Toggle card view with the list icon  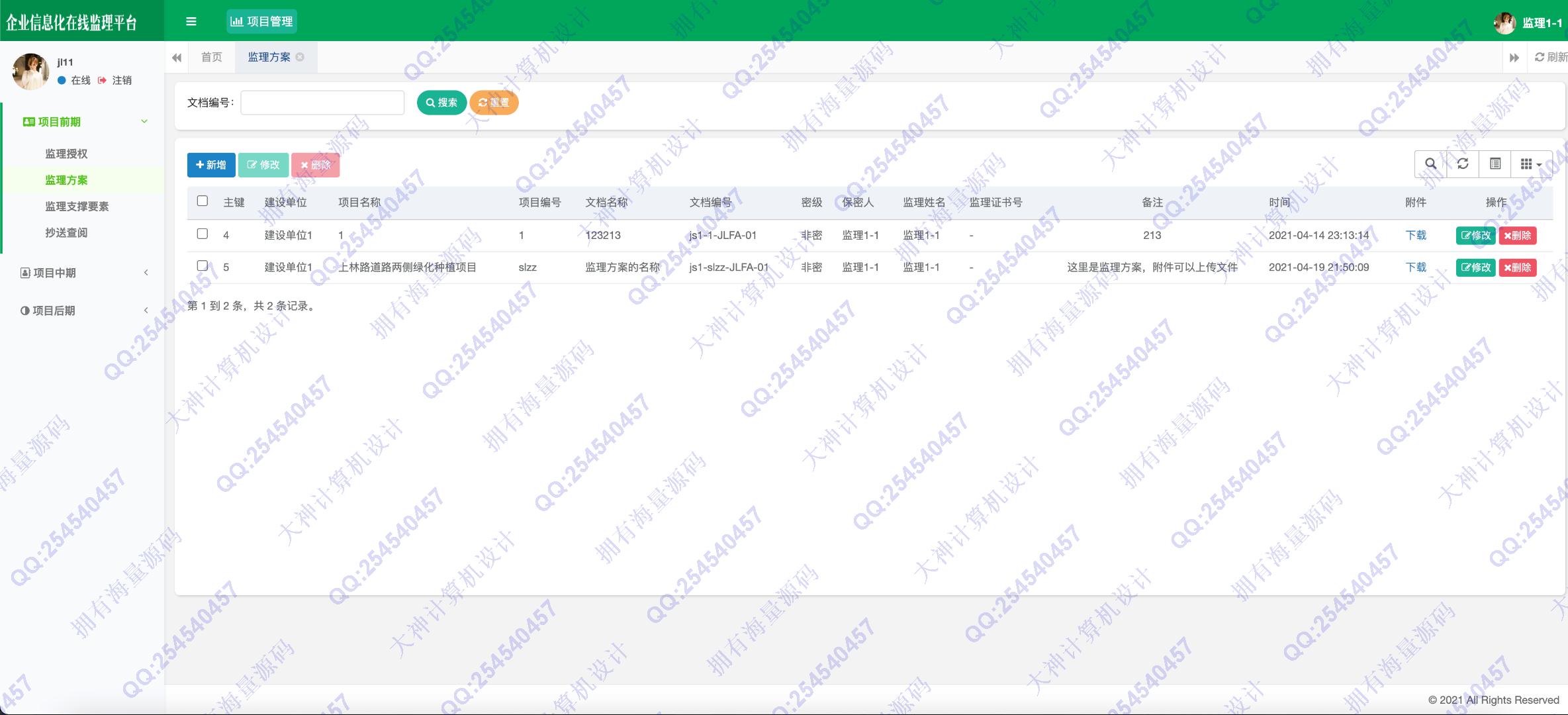(x=1495, y=164)
